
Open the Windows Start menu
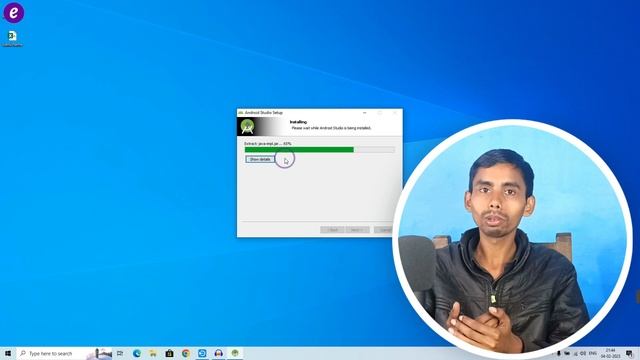(8, 353)
